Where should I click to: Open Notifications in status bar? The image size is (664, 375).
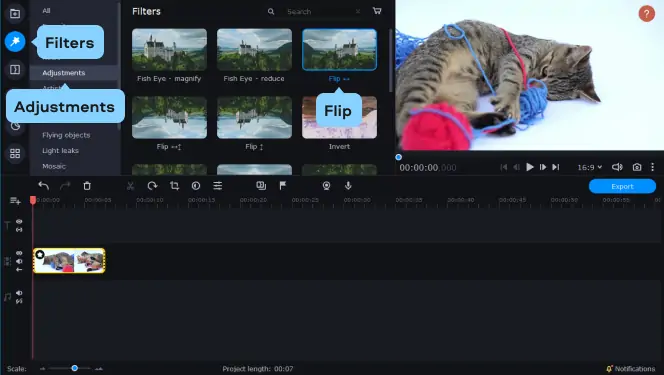click(x=630, y=369)
